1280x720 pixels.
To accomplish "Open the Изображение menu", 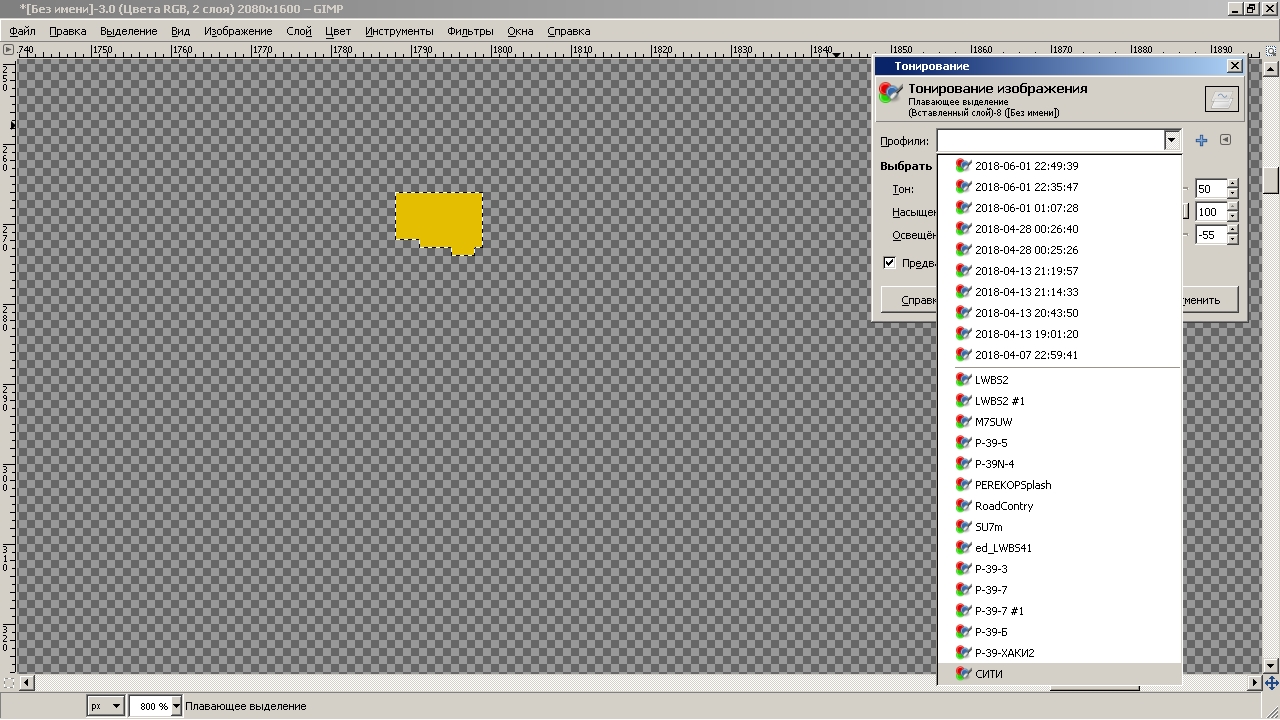I will (x=238, y=31).
